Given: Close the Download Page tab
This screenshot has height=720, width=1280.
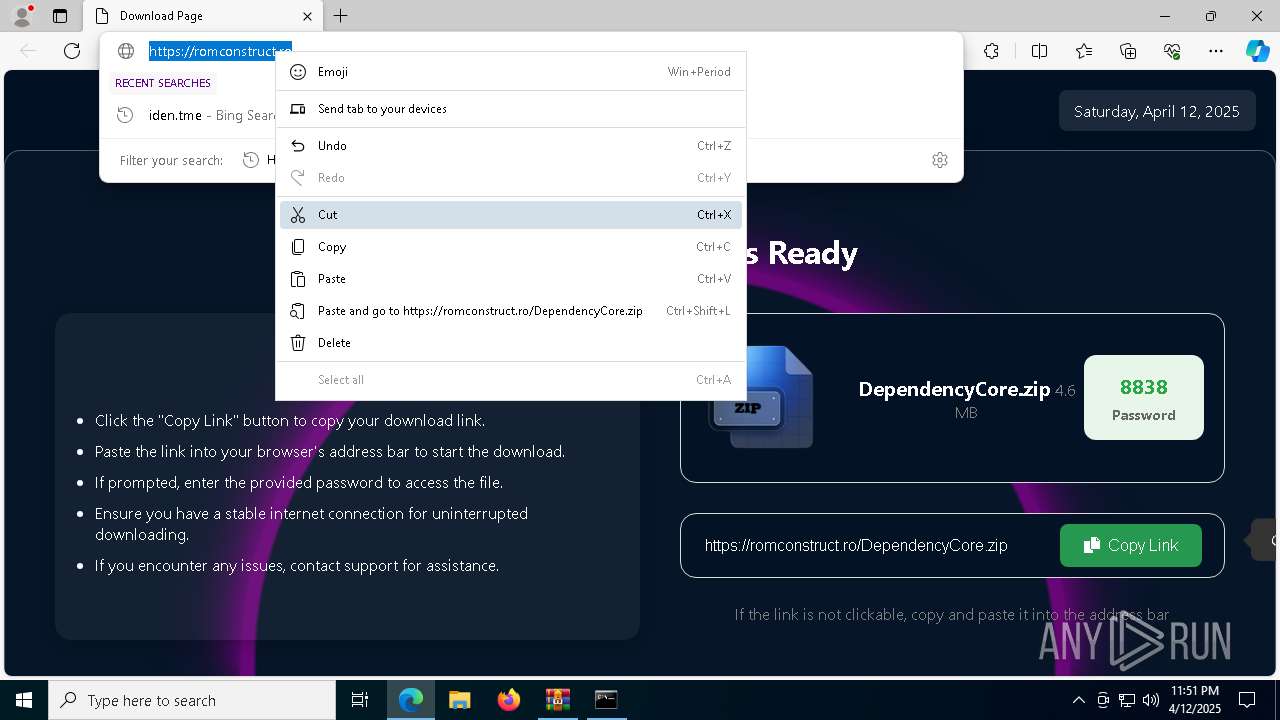Looking at the screenshot, I should (x=308, y=16).
